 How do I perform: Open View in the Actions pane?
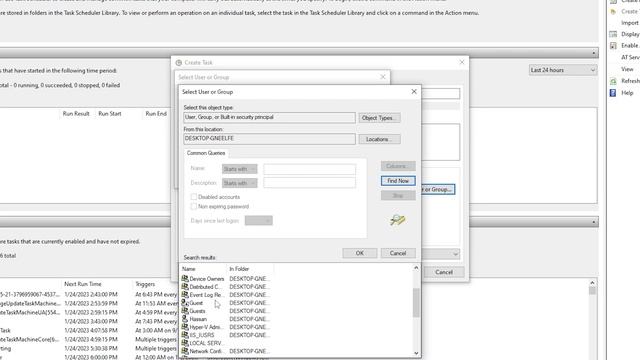[627, 69]
